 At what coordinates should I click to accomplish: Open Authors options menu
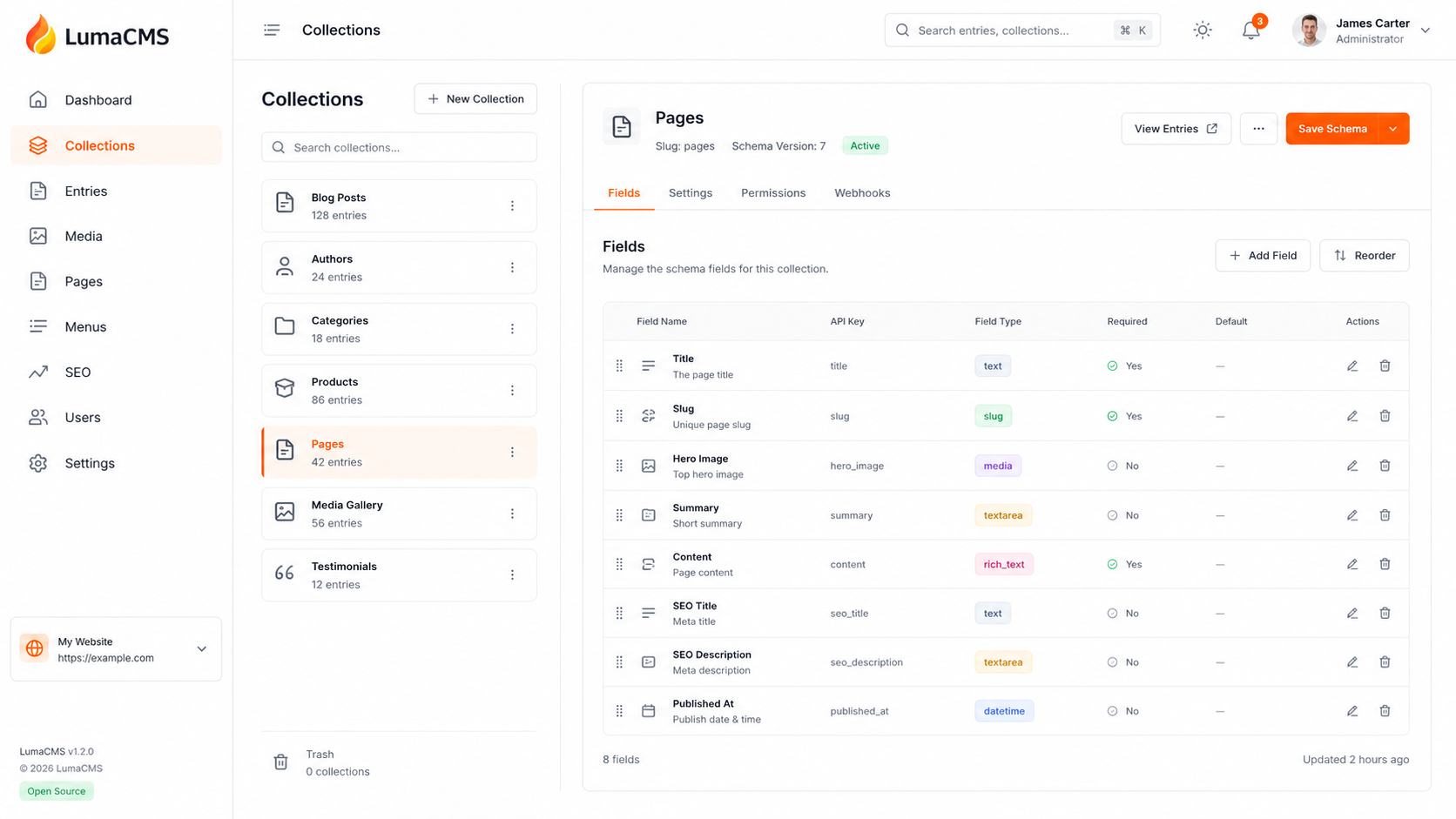click(x=512, y=267)
